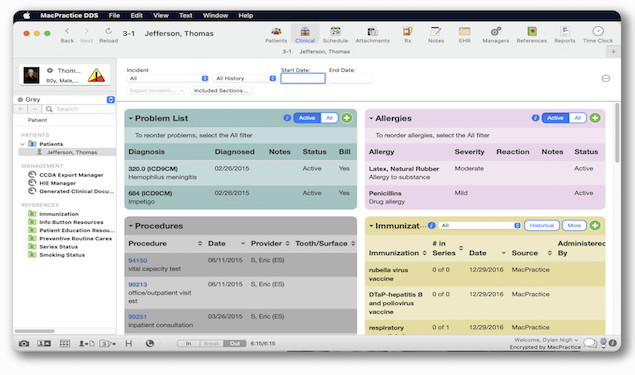Open Allergies info button
Image resolution: width=635 pixels, height=375 pixels.
click(535, 118)
